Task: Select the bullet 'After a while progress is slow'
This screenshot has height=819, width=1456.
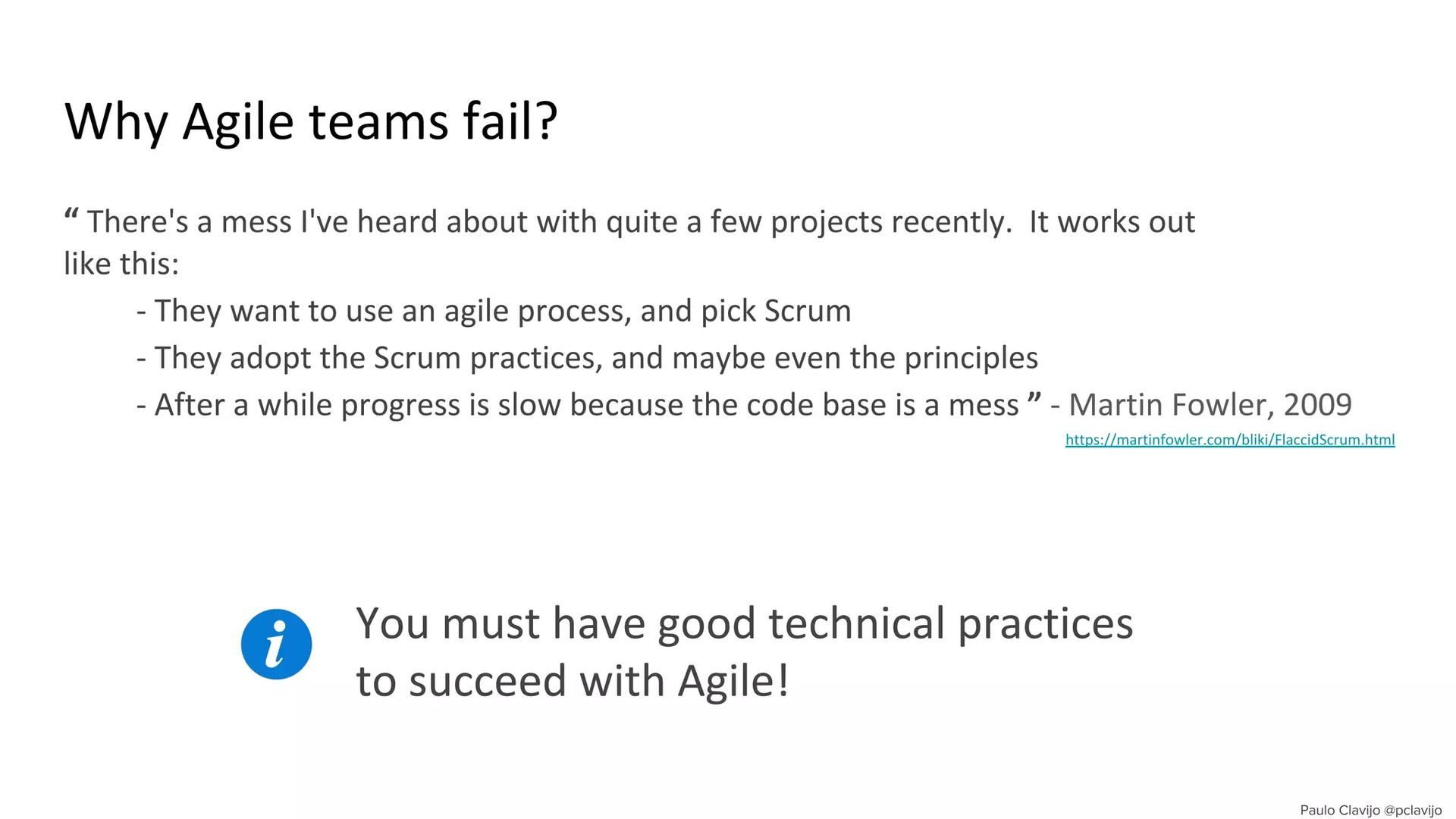Action: 578,405
